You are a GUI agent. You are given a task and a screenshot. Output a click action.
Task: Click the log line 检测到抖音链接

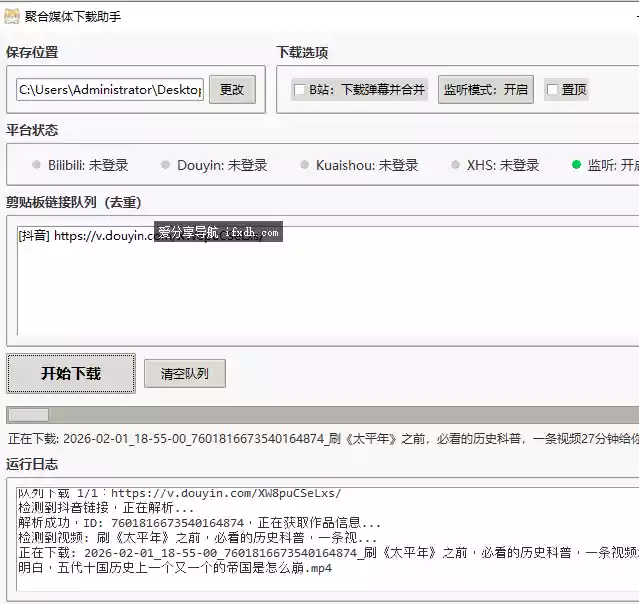tap(106, 507)
